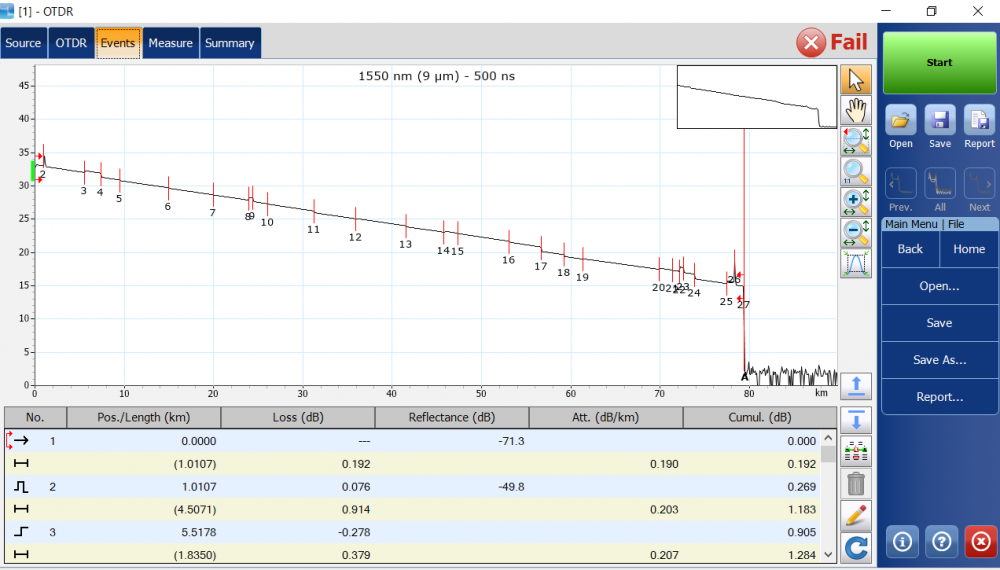Screen dimensions: 1000x570
Task: Click the zoom in magnifier icon
Action: [856, 203]
